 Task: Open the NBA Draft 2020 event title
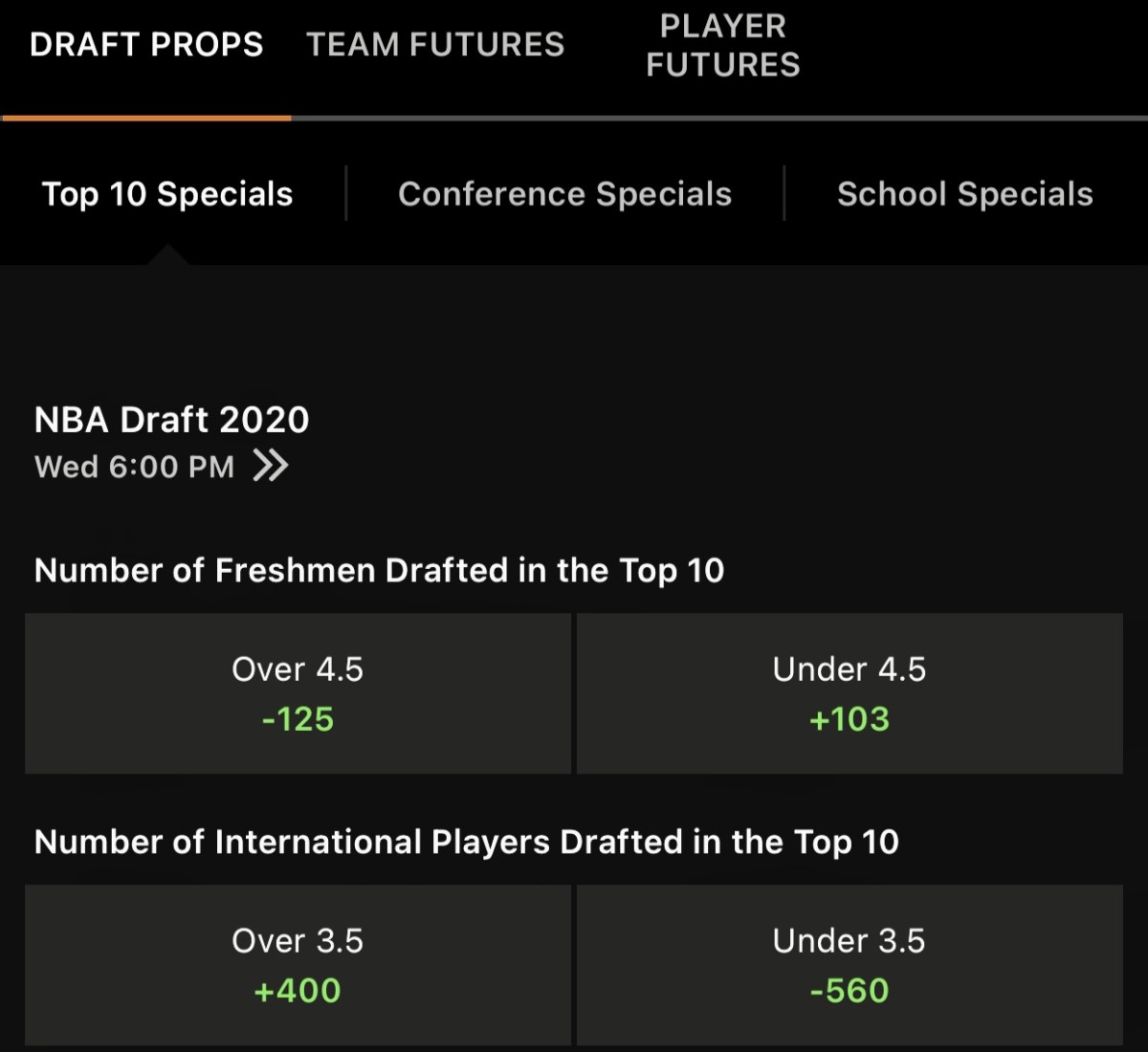tap(172, 420)
